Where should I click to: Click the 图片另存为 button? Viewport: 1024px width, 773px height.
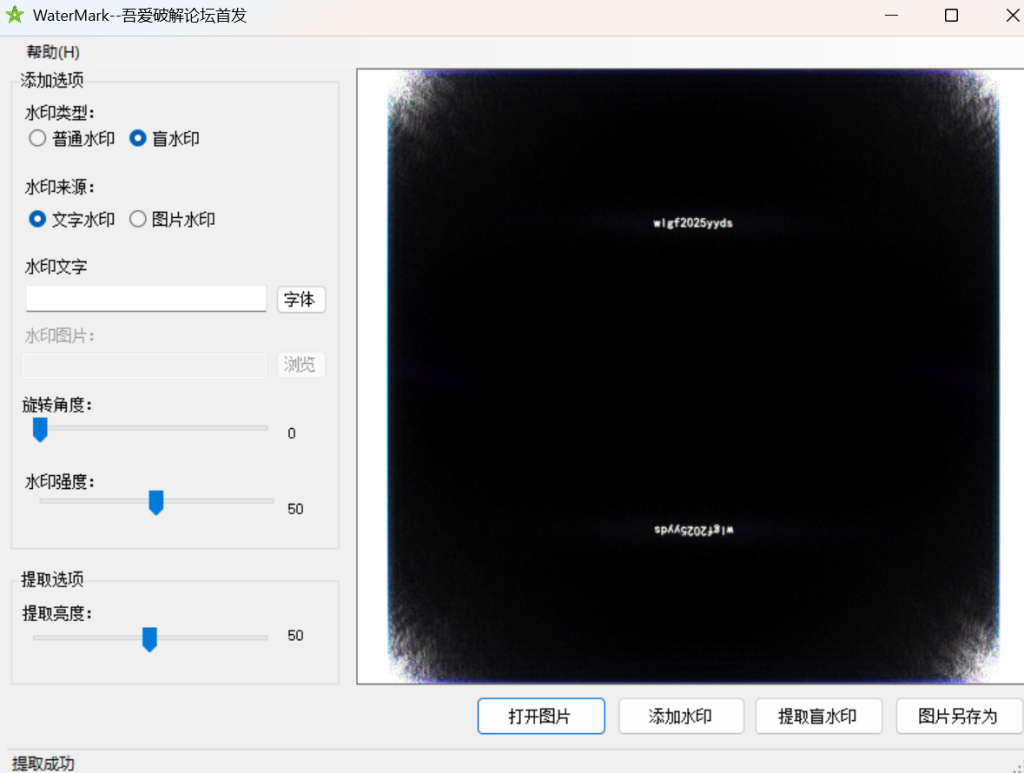pos(958,716)
